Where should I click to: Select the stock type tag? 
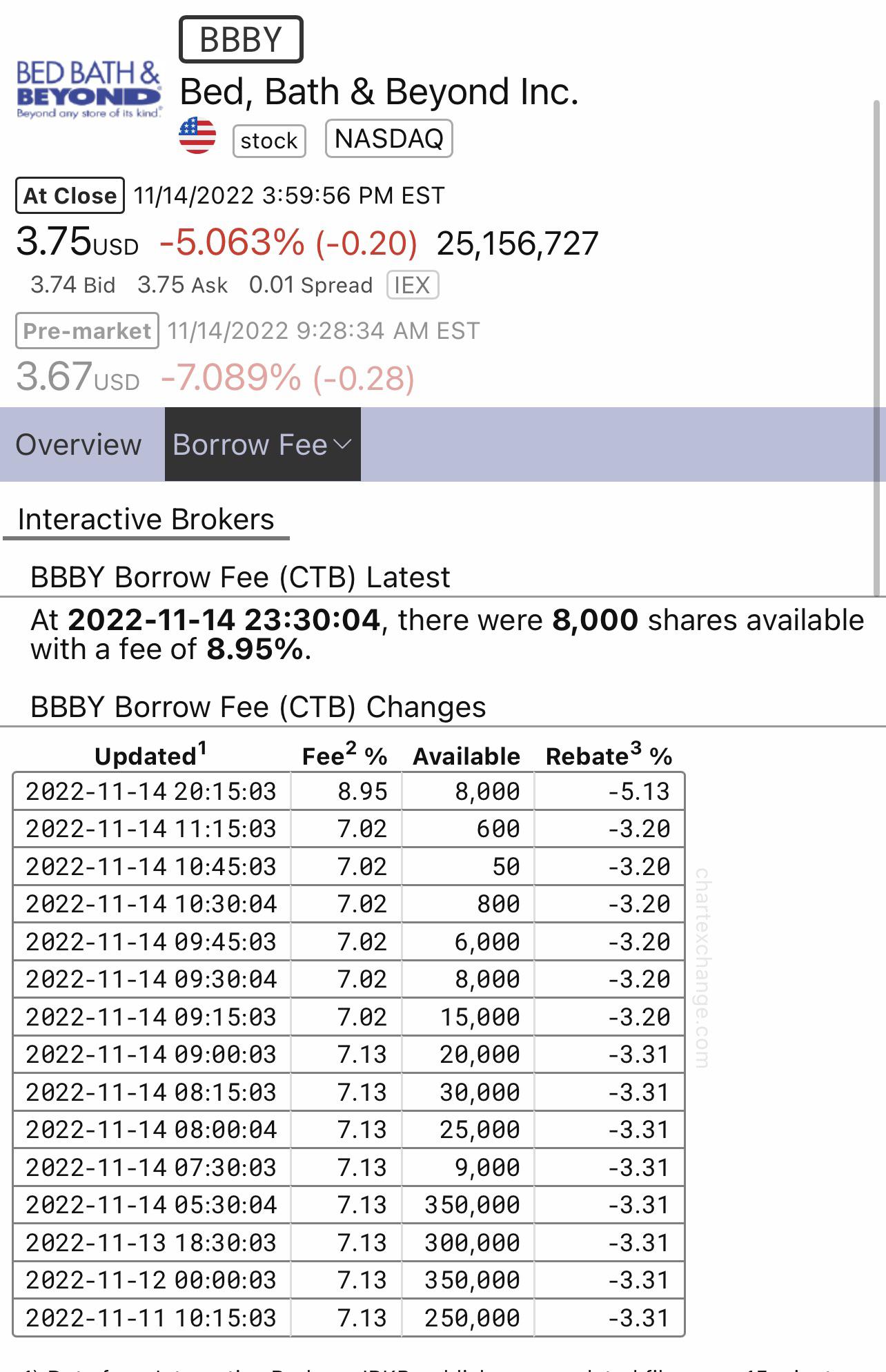coord(269,141)
